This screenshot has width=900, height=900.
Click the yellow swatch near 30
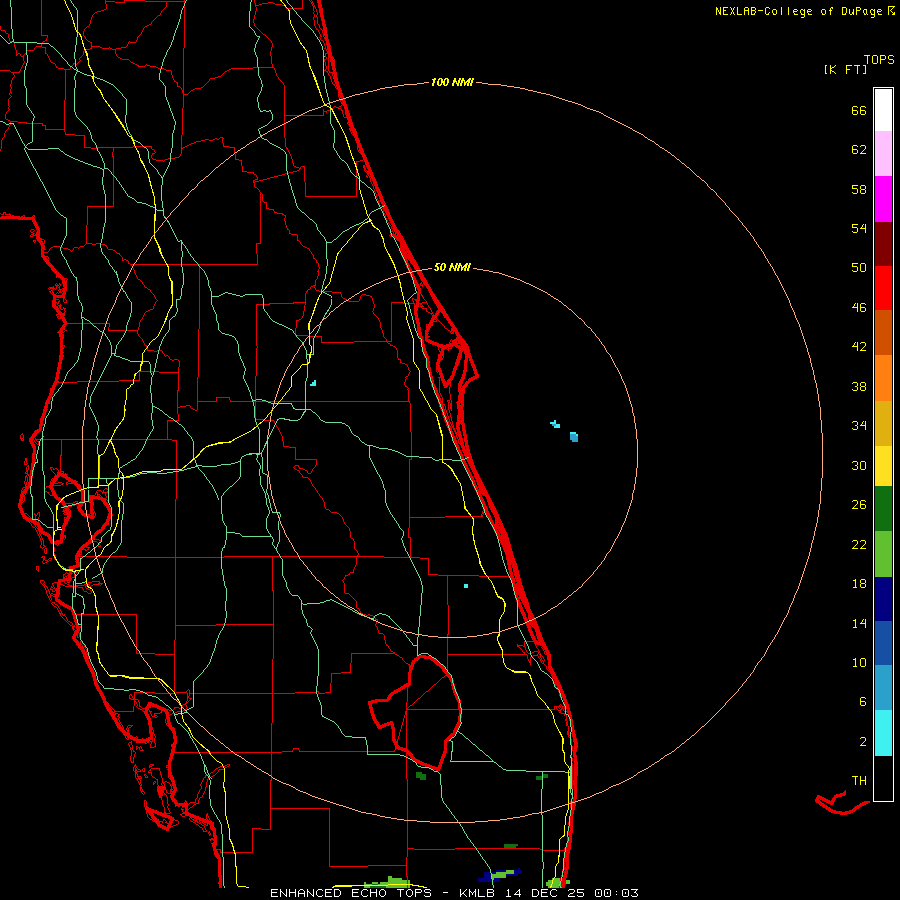tap(883, 466)
